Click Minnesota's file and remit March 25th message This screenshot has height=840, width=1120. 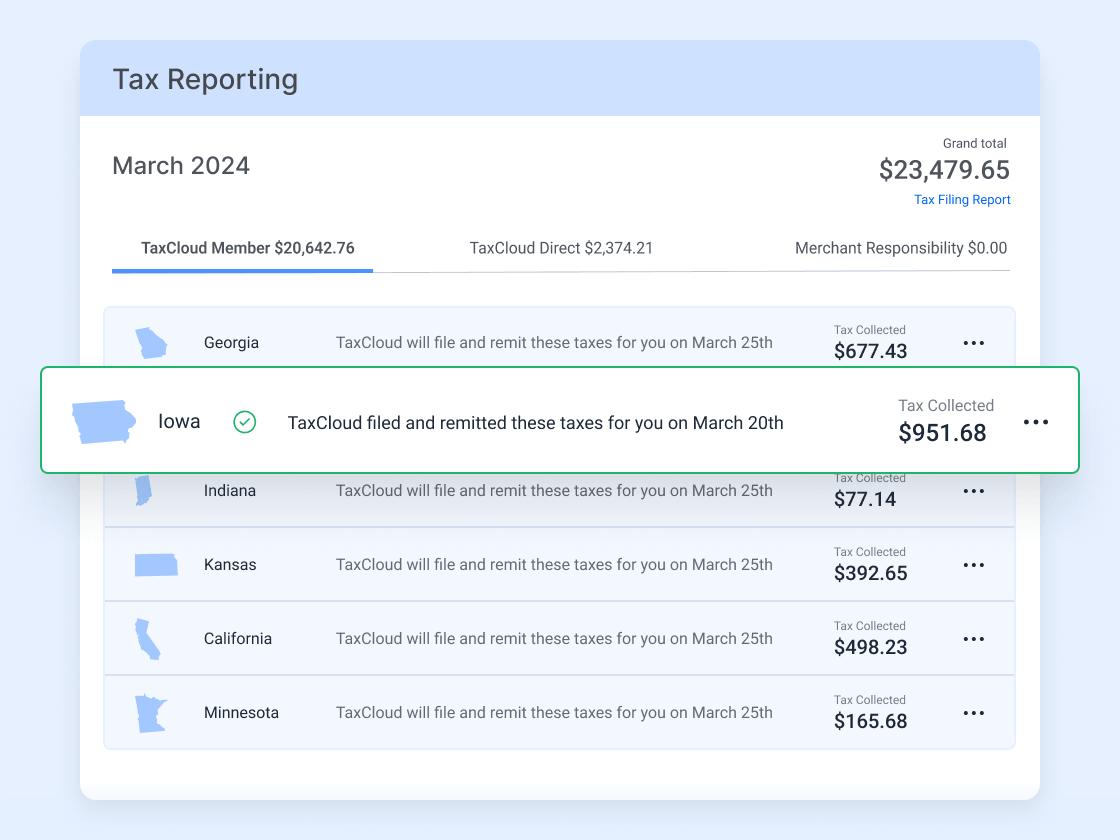click(x=554, y=713)
